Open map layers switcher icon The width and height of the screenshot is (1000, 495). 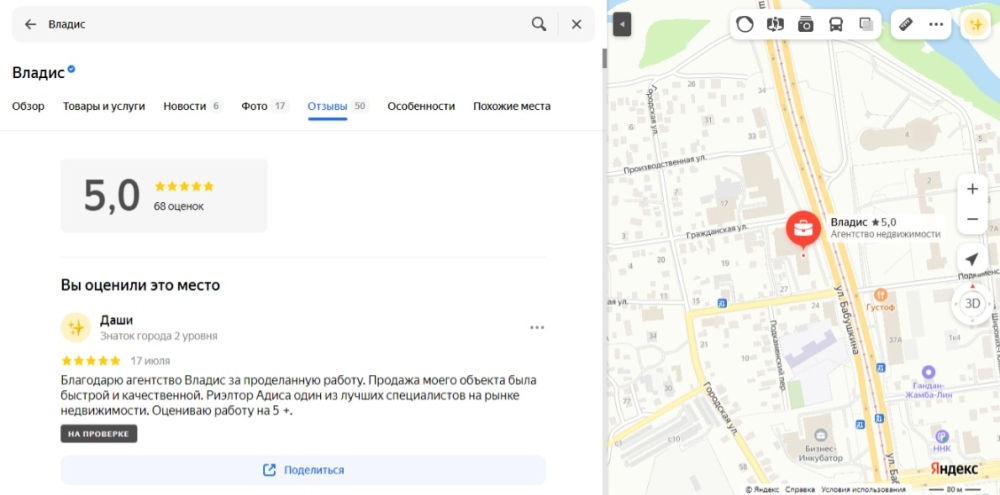(866, 25)
